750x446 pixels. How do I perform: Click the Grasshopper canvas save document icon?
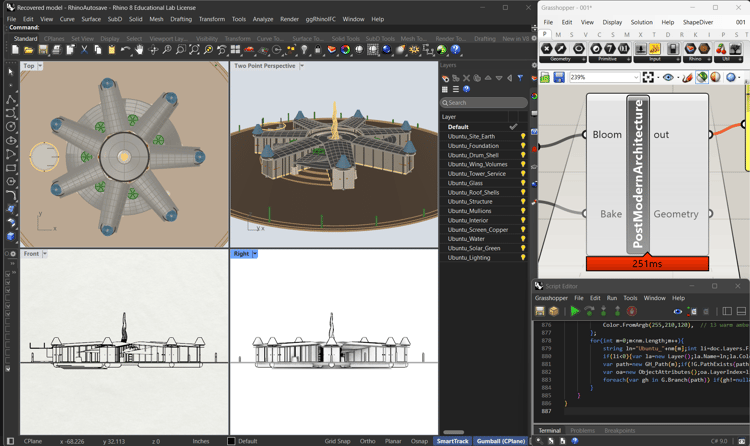(x=559, y=77)
